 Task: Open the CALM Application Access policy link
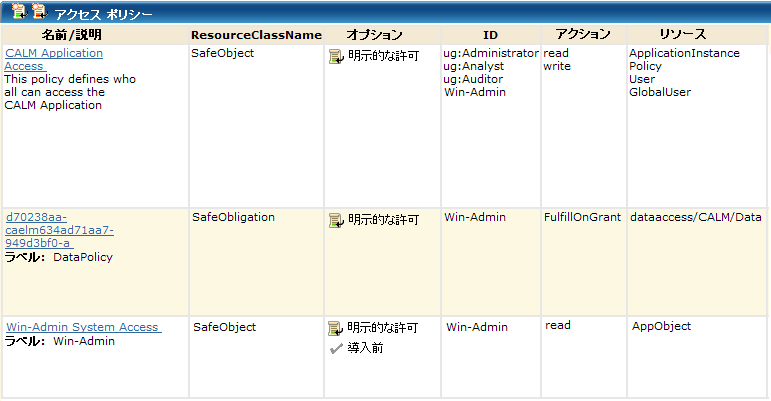tap(54, 59)
